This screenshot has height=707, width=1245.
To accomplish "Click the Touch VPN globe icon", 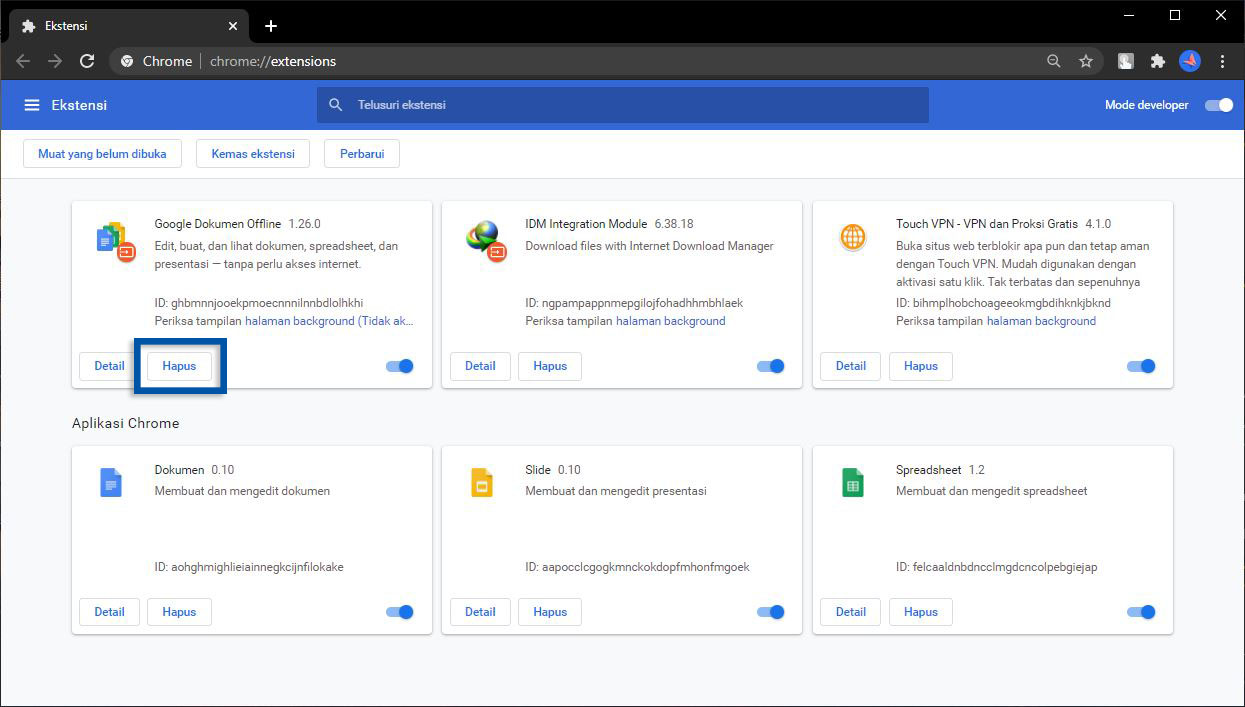I will pyautogui.click(x=851, y=237).
